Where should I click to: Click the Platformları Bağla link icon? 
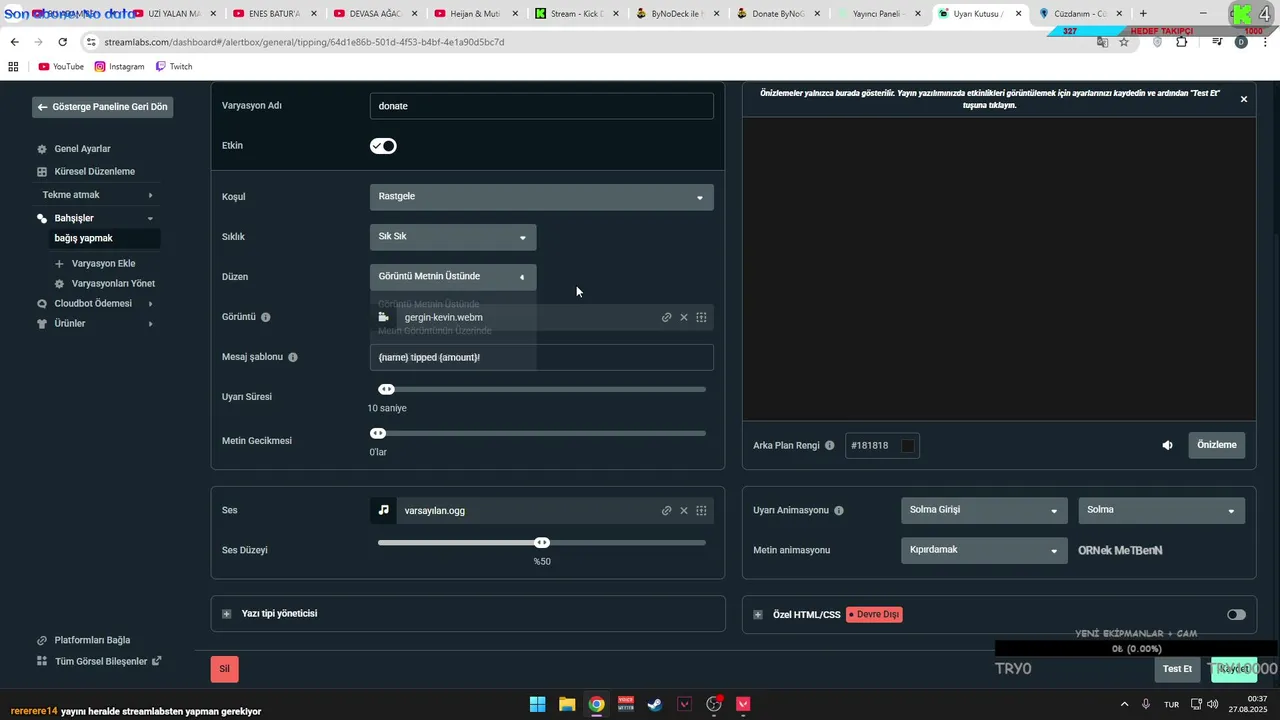[42, 640]
